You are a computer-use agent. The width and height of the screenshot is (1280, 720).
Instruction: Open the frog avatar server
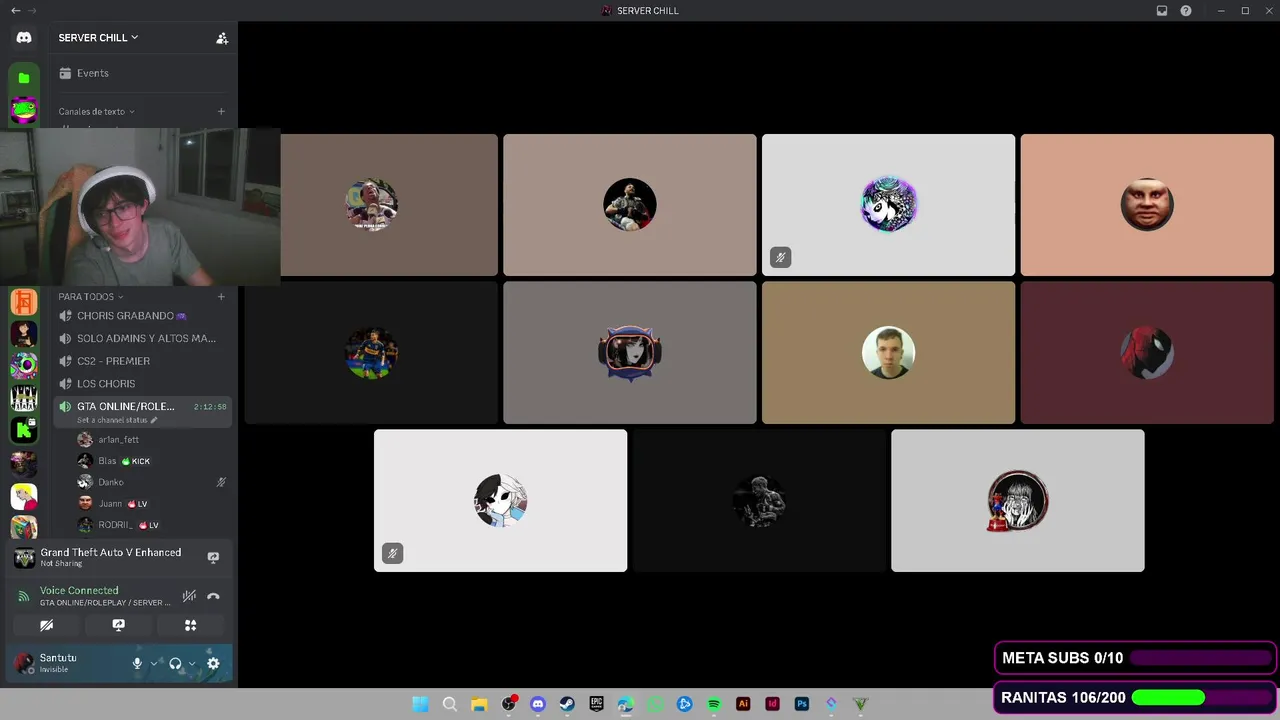[24, 110]
